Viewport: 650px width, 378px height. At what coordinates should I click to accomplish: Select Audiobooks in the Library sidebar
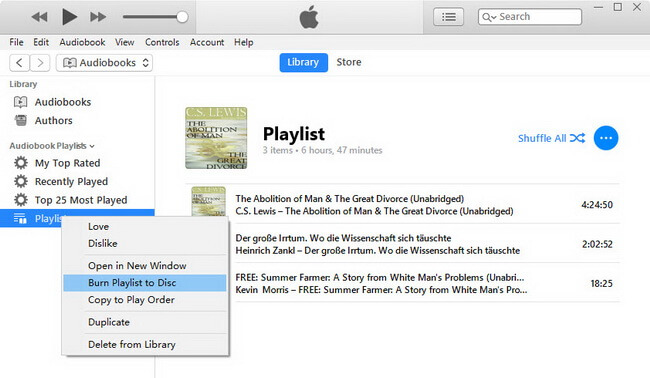point(63,102)
